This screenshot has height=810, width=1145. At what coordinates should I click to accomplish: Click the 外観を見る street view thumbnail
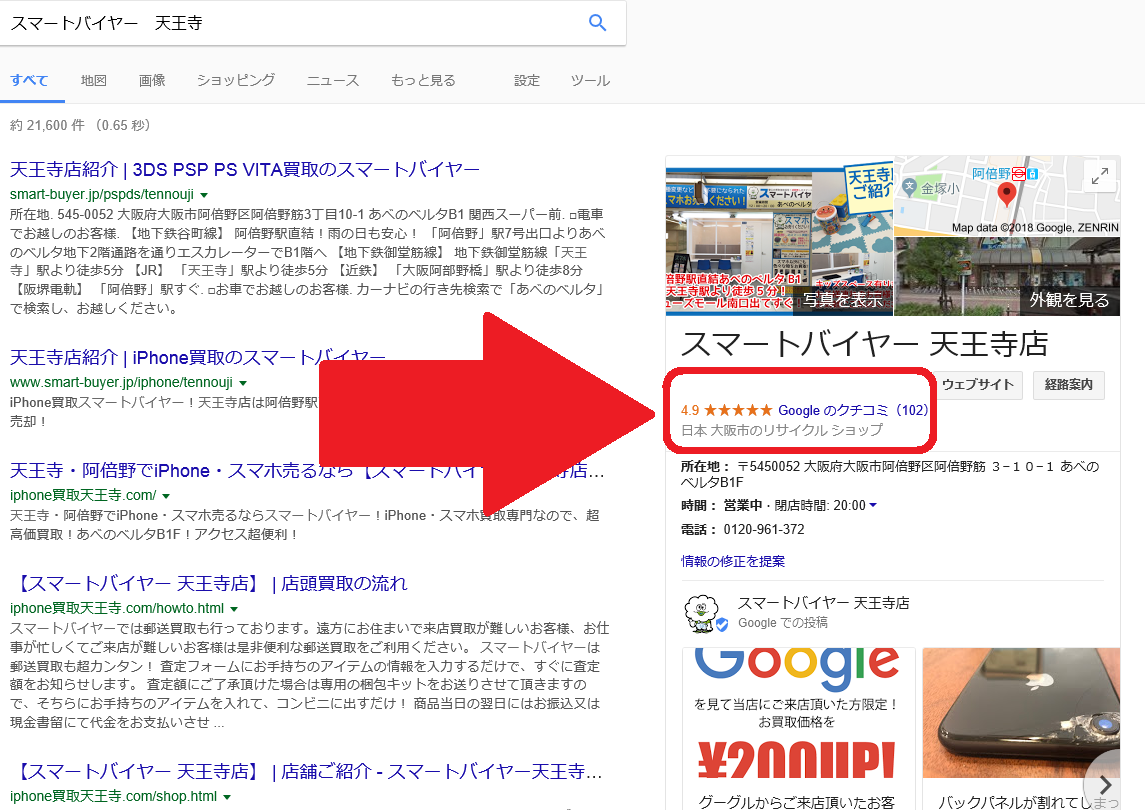(x=1007, y=277)
